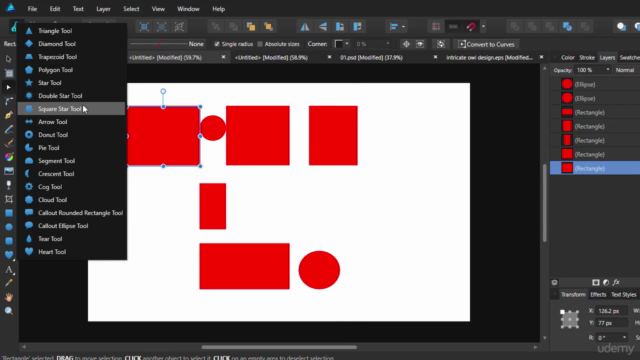
Task: Click the adjustments icon in Layers panel
Action: click(x=606, y=282)
